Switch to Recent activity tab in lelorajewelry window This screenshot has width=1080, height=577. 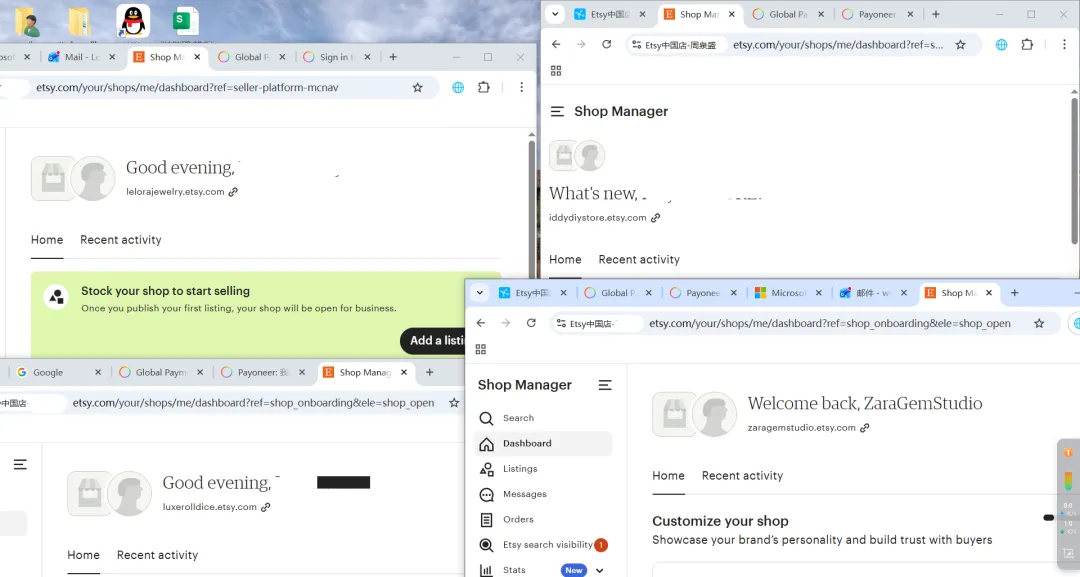pos(121,240)
